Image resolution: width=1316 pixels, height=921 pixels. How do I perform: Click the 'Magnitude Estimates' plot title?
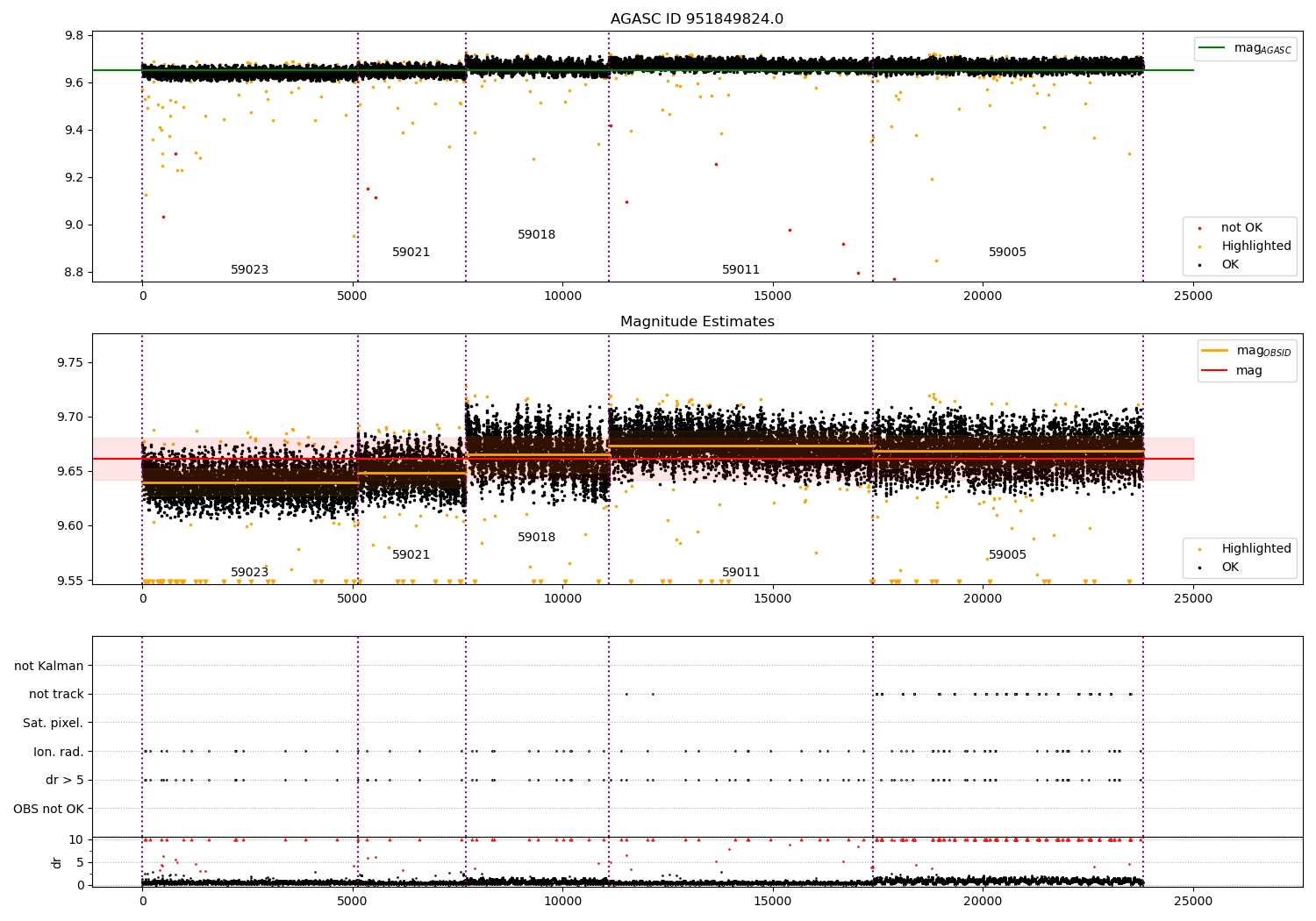[x=697, y=322]
